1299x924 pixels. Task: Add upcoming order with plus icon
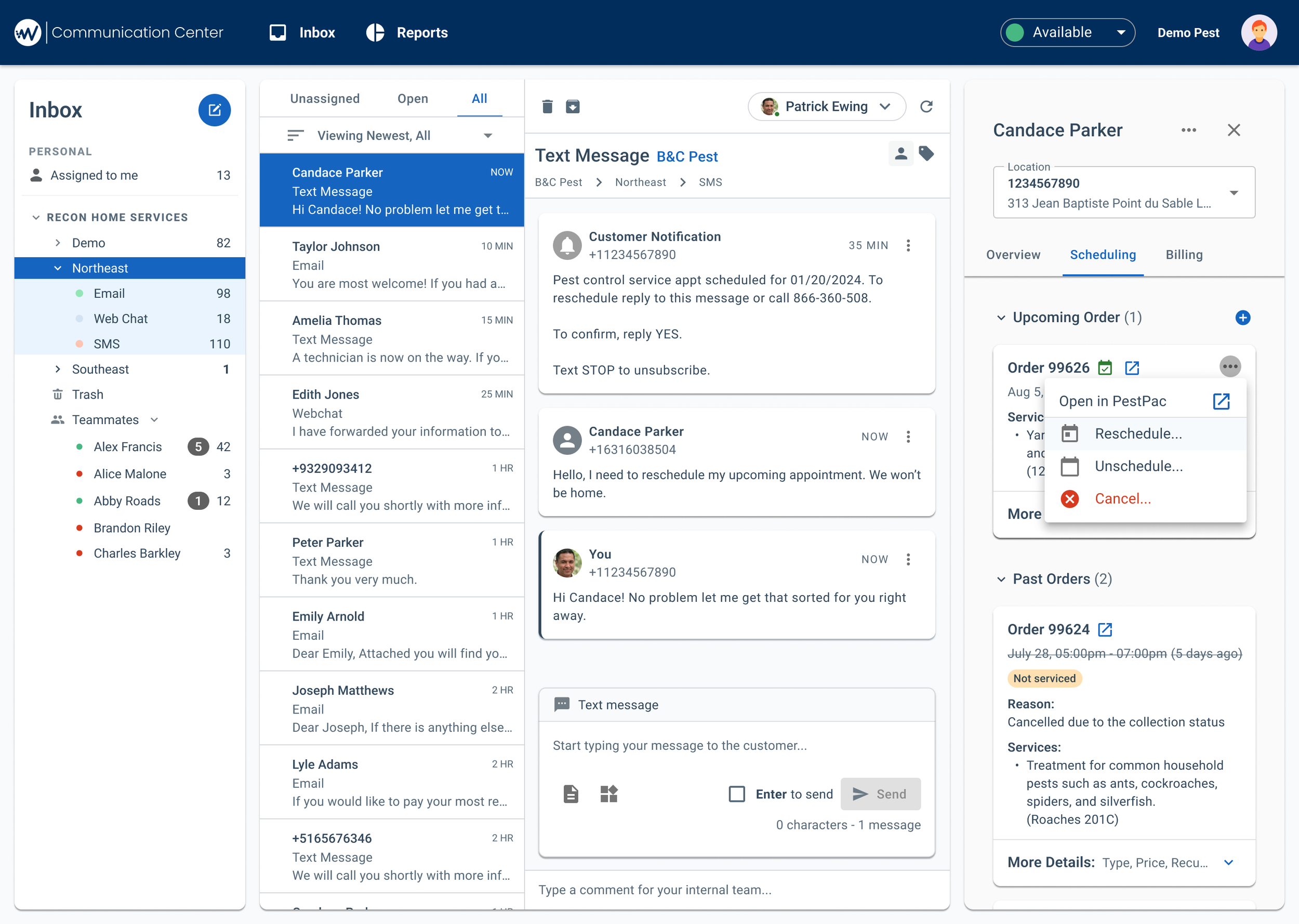1243,318
